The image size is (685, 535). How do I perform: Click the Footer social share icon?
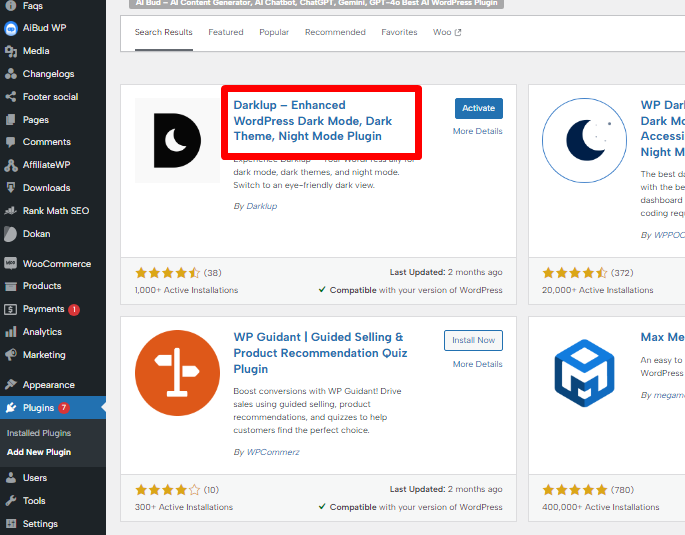10,97
